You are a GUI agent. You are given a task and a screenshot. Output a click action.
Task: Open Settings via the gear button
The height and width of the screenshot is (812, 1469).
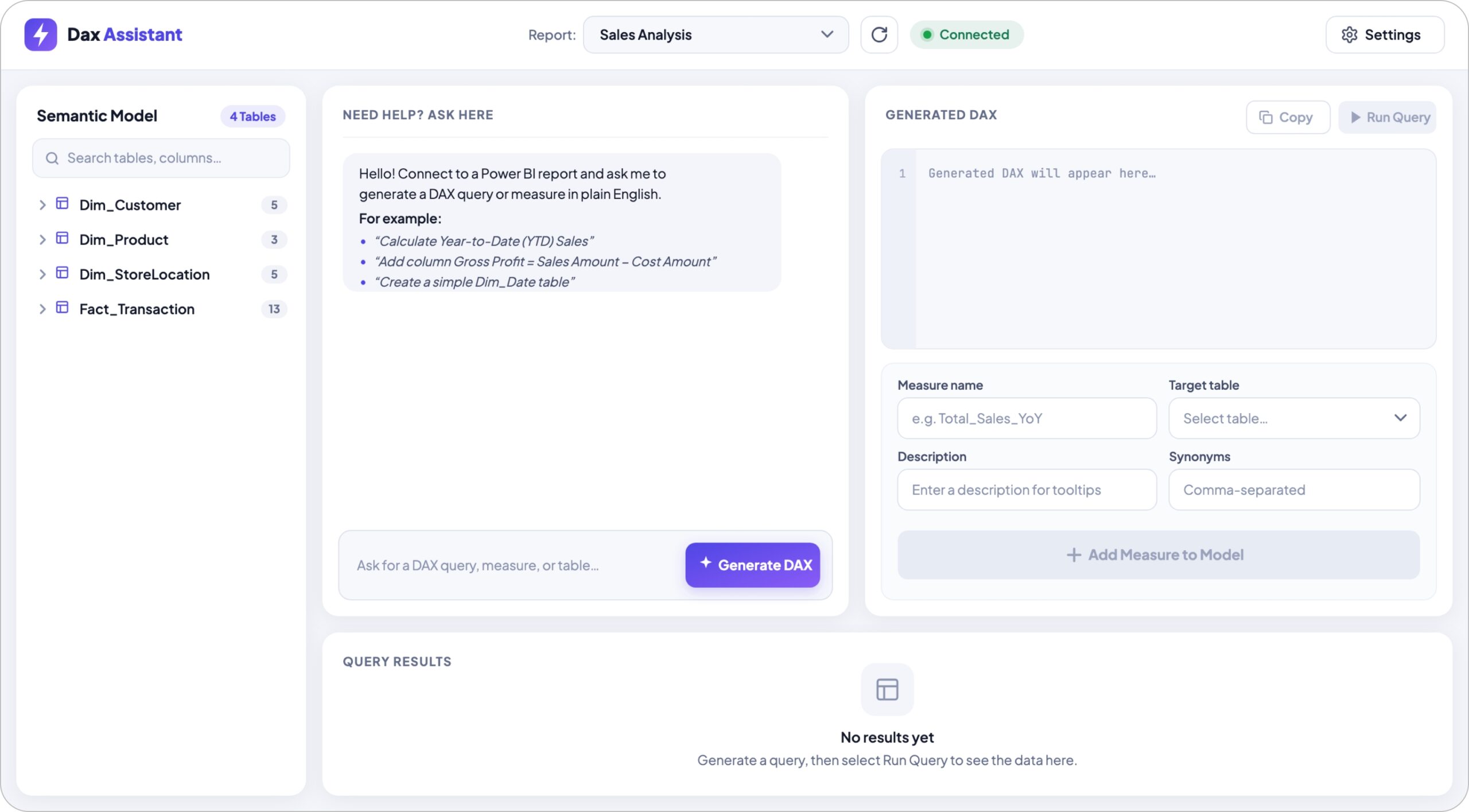pos(1384,34)
